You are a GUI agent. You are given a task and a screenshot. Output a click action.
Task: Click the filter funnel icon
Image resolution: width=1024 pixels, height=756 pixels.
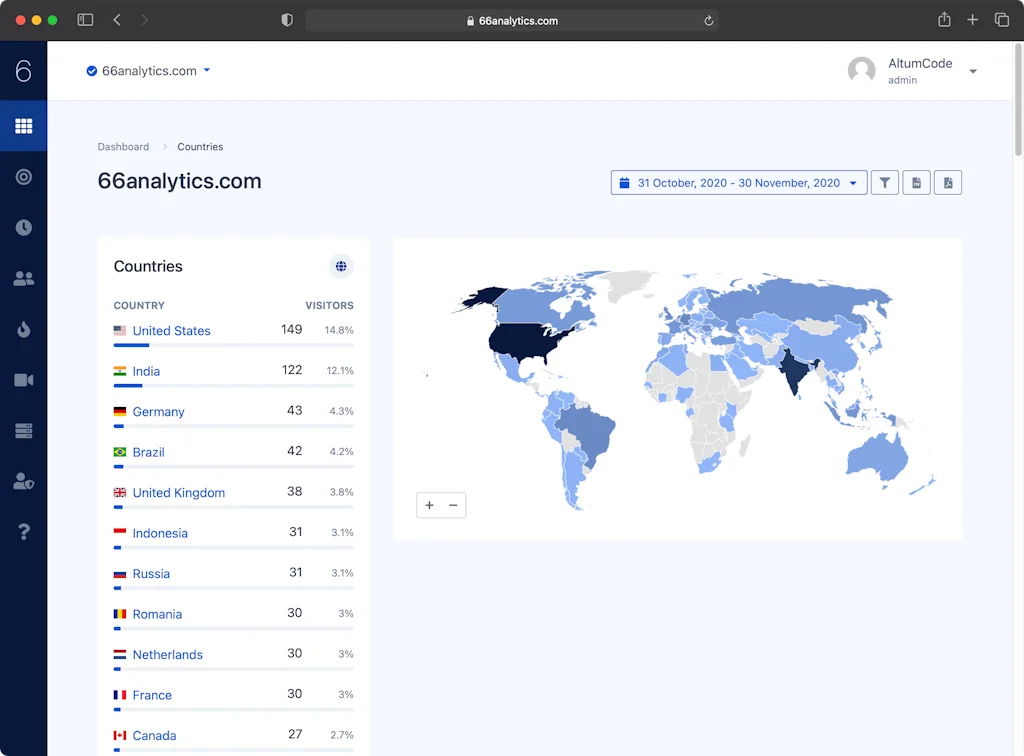tap(884, 182)
